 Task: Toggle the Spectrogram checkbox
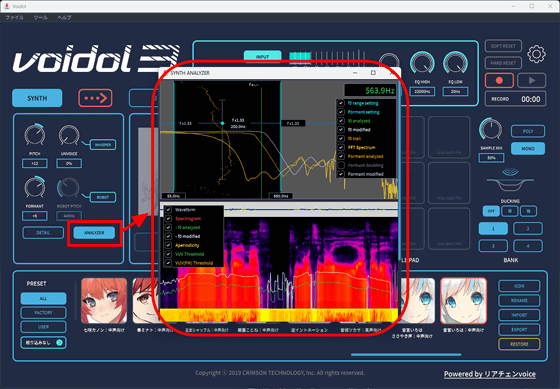pyautogui.click(x=168, y=219)
